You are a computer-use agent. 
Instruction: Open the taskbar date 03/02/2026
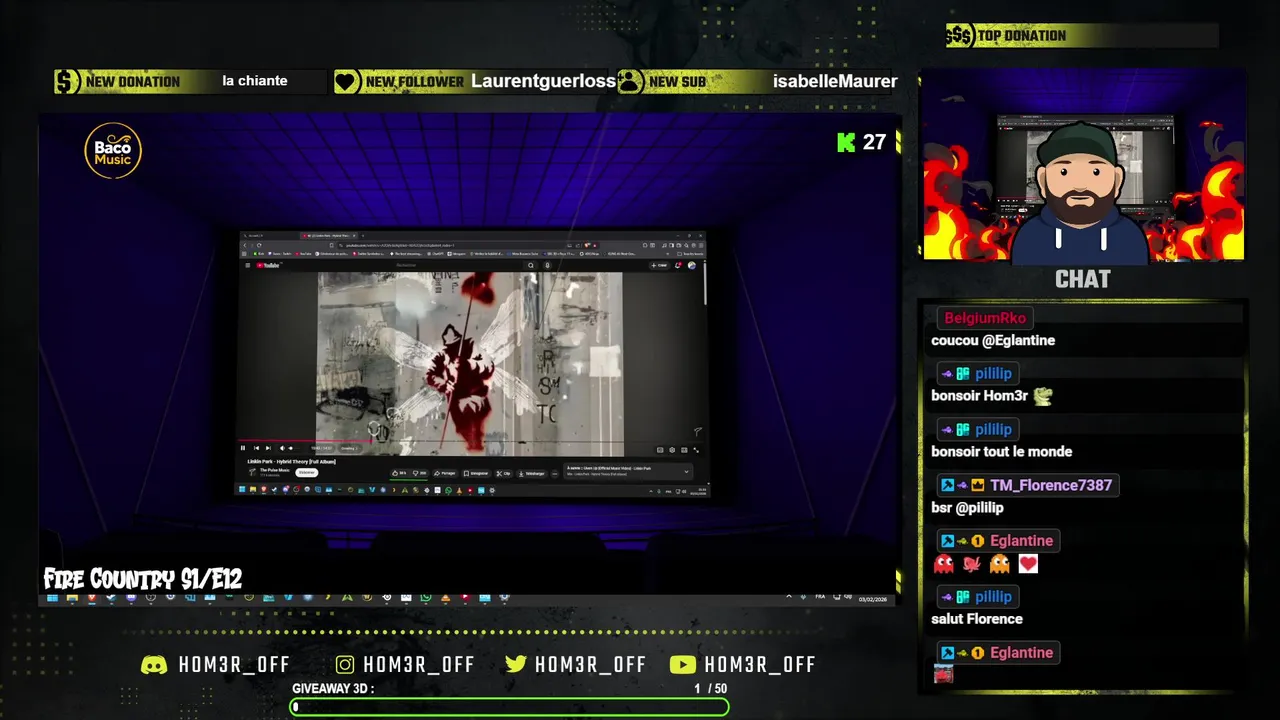click(x=873, y=599)
